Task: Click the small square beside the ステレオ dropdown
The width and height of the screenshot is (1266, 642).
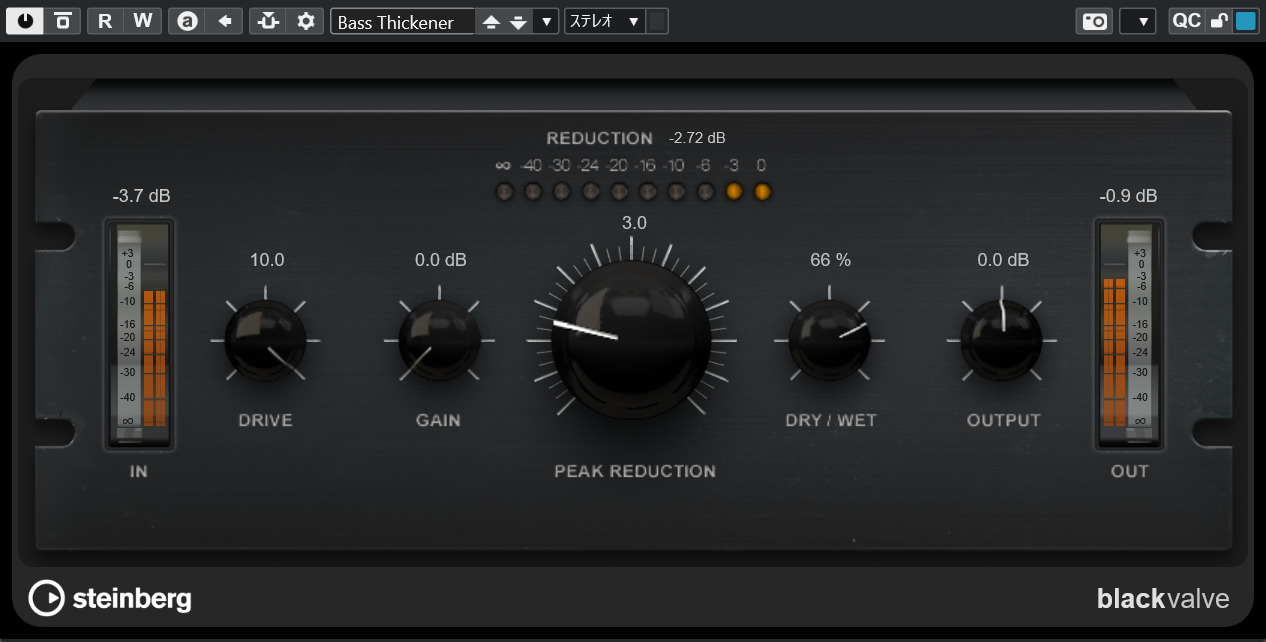Action: (658, 22)
